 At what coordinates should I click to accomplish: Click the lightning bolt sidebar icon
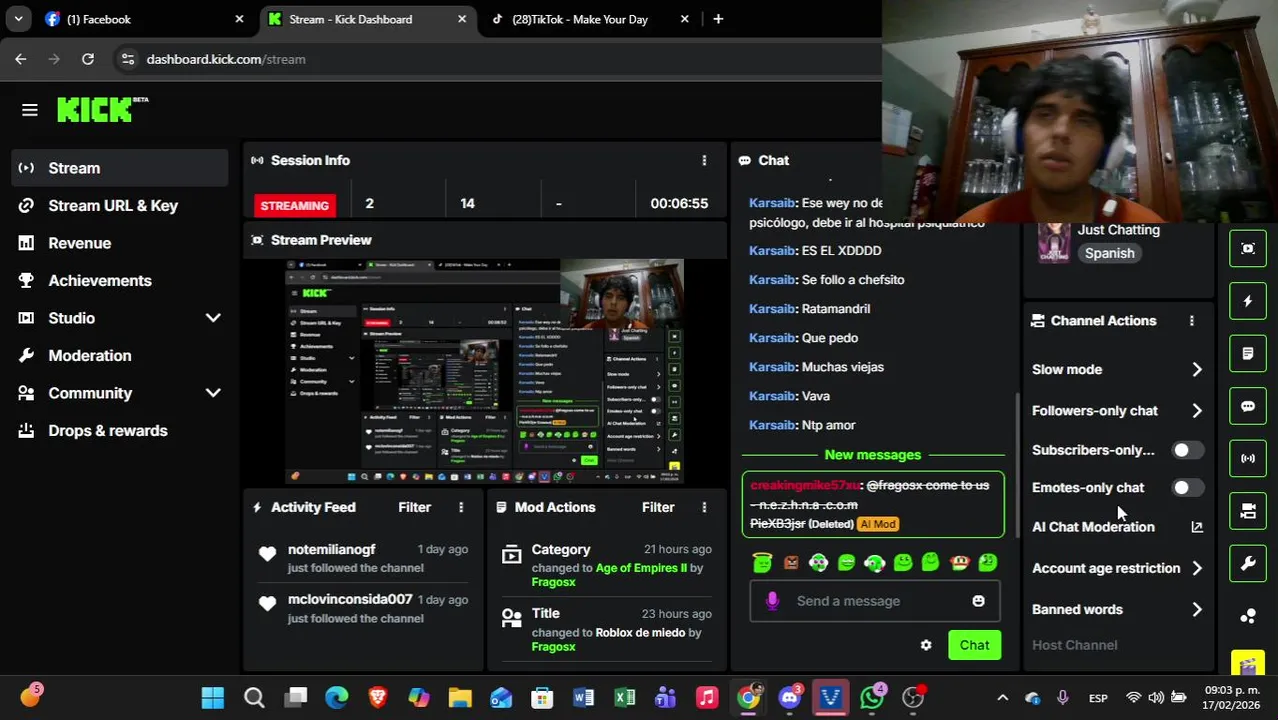(x=1248, y=301)
